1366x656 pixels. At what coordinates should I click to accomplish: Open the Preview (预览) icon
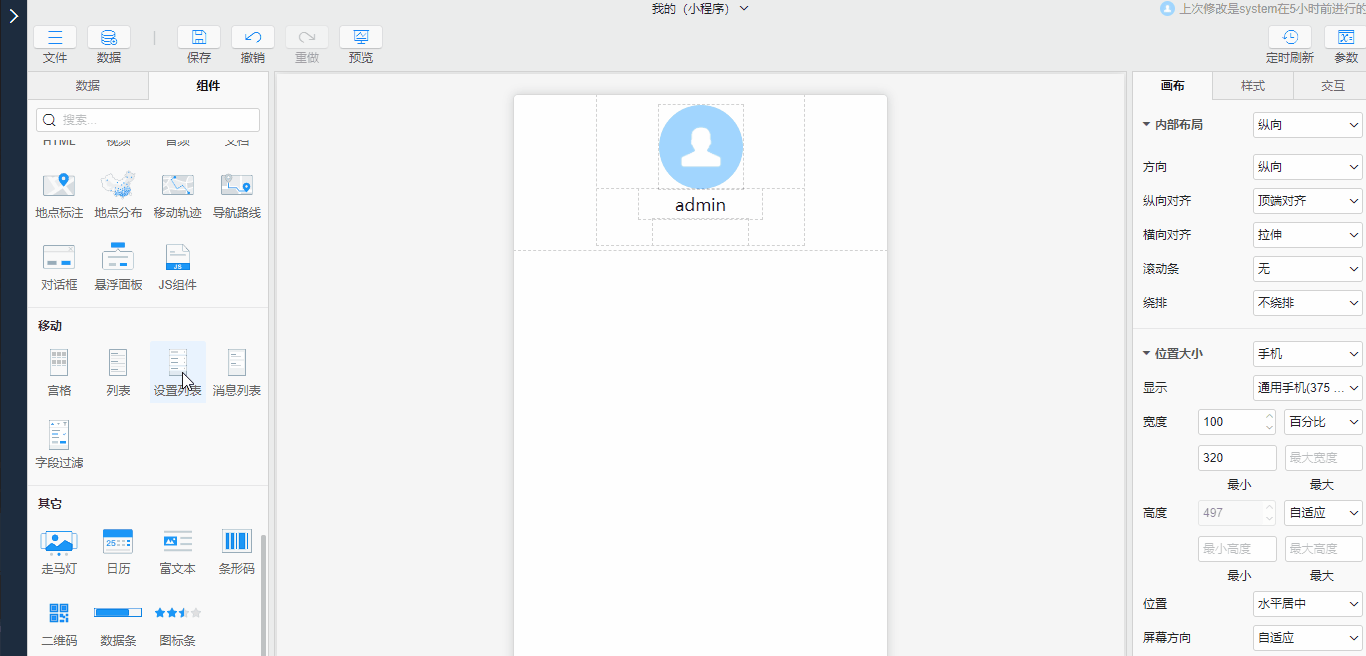pyautogui.click(x=361, y=38)
